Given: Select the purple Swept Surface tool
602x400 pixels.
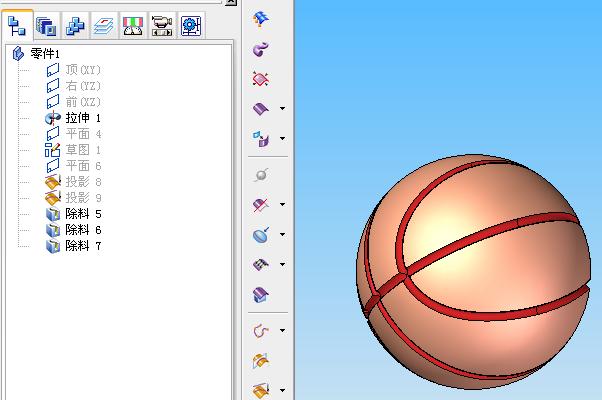Looking at the screenshot, I should [x=261, y=49].
